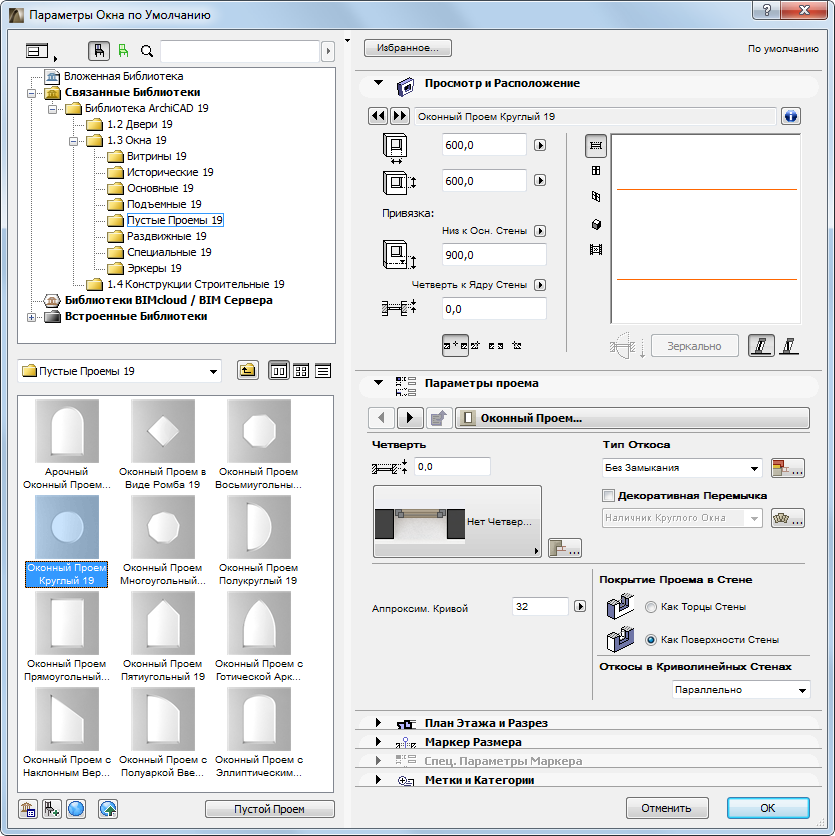This screenshot has width=835, height=836.
Task: Go to next library part arrows
Action: [x=400, y=116]
